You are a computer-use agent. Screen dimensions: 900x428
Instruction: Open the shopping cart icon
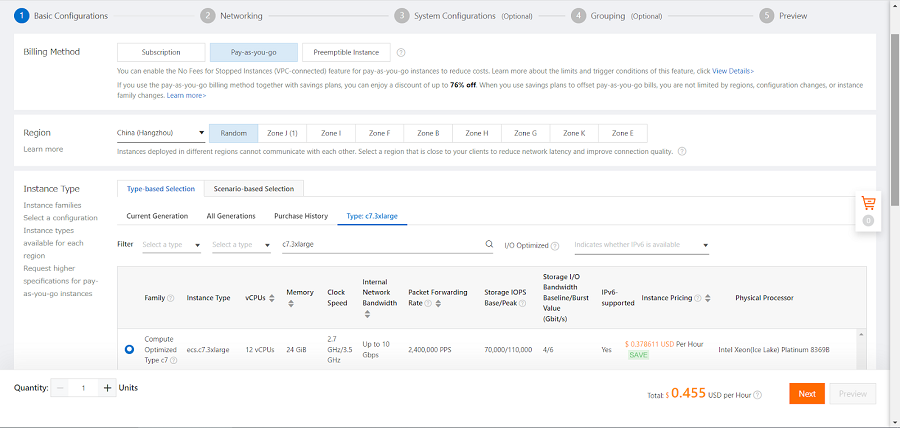pos(868,203)
